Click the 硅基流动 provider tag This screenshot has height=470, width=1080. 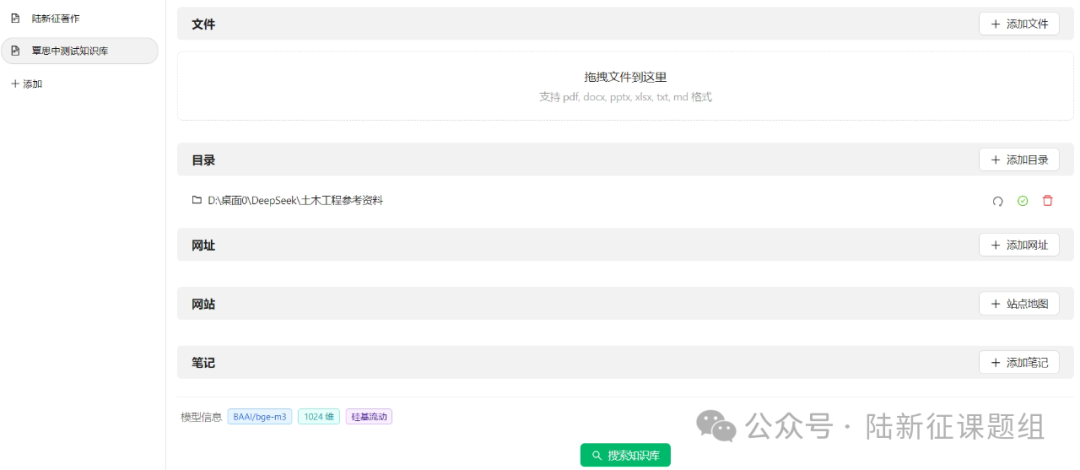coord(369,417)
